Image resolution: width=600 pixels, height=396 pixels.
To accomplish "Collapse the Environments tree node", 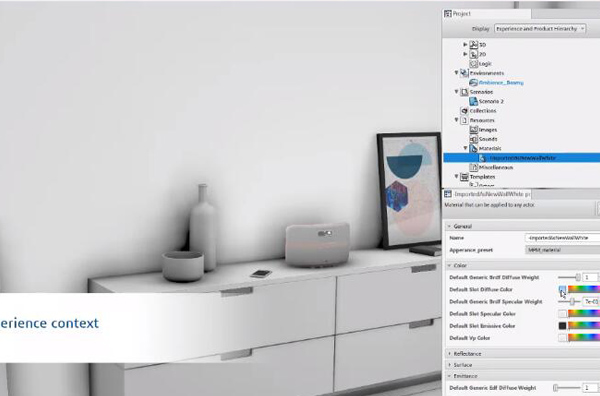I will pos(457,73).
